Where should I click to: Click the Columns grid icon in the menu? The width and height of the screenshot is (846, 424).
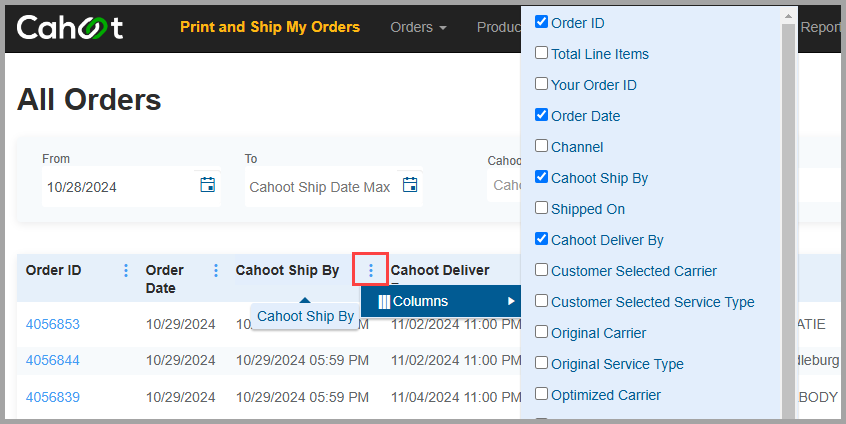point(384,302)
